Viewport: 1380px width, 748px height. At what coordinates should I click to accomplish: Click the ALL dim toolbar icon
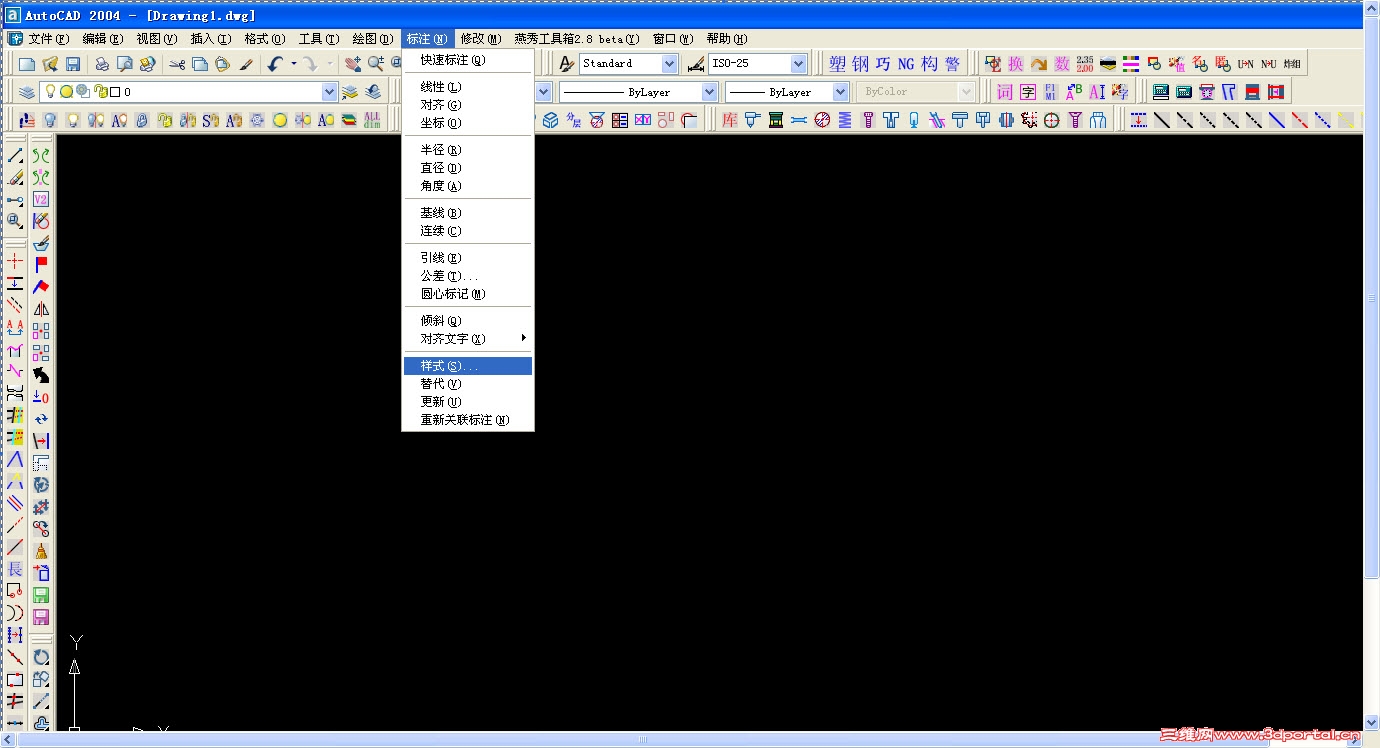click(x=372, y=120)
